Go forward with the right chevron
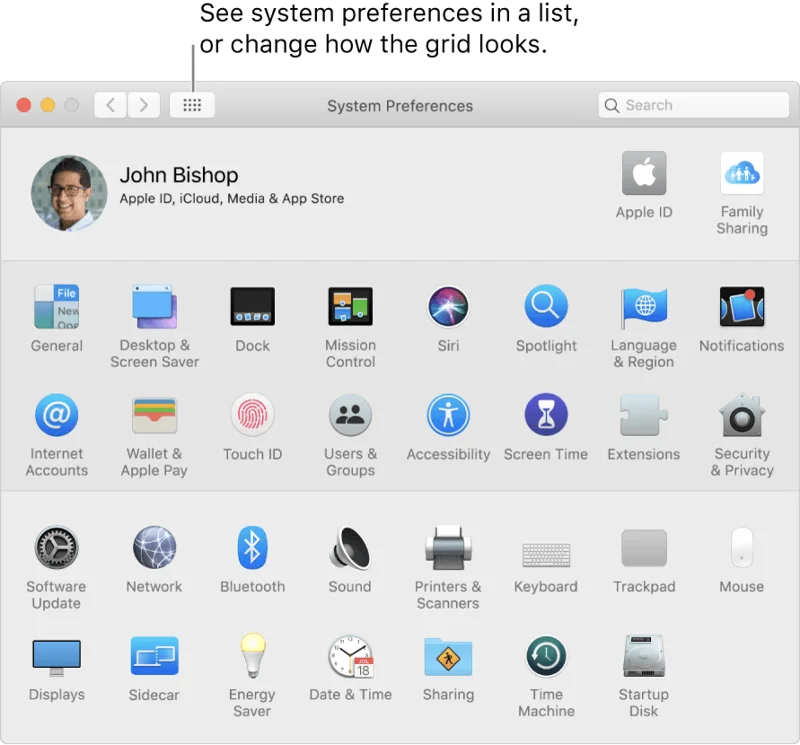Screen dimensions: 800x745 point(144,105)
